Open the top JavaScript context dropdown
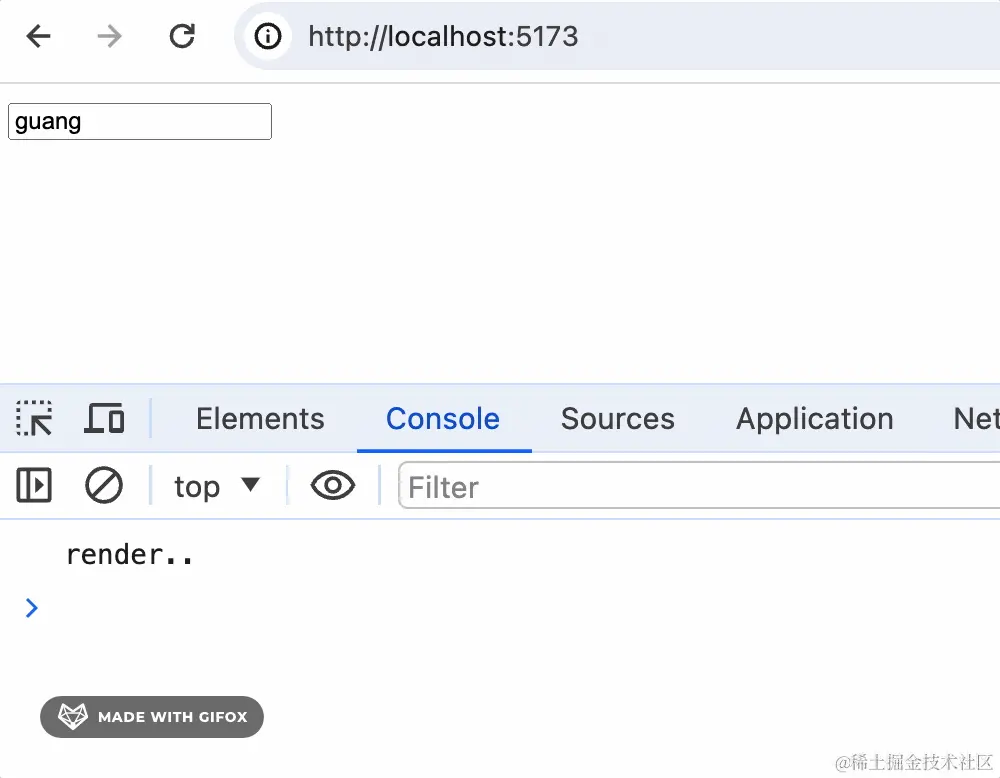This screenshot has width=1000, height=778. (x=217, y=487)
